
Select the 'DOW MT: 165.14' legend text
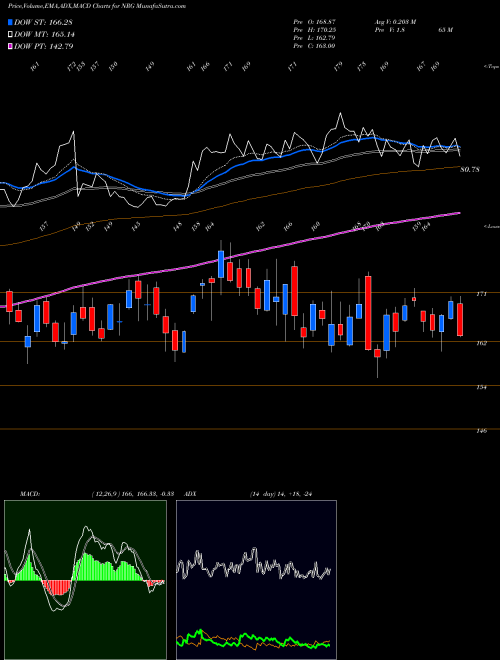coord(44,35)
